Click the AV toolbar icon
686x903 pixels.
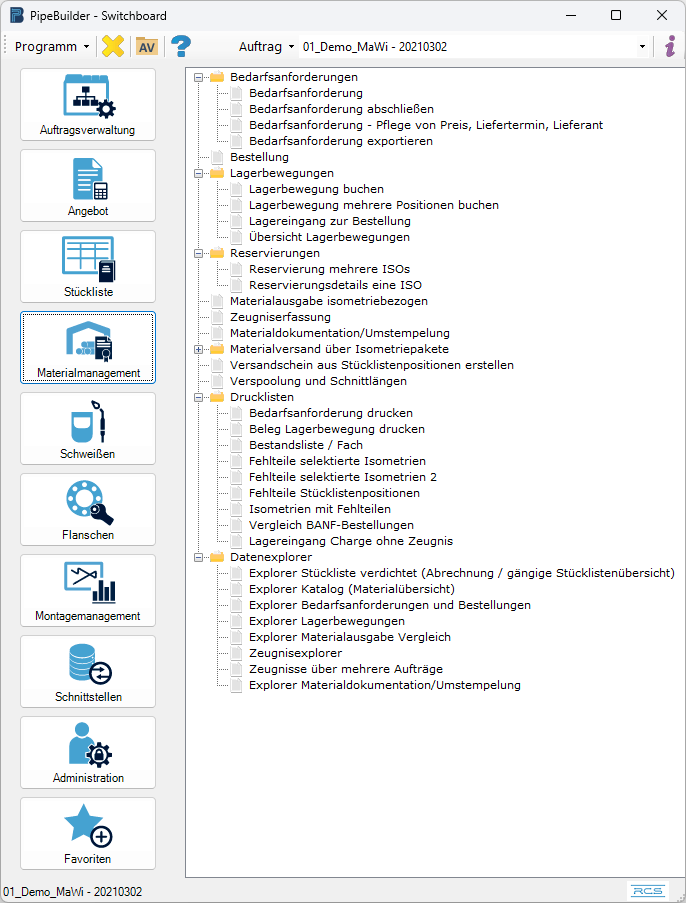point(147,47)
